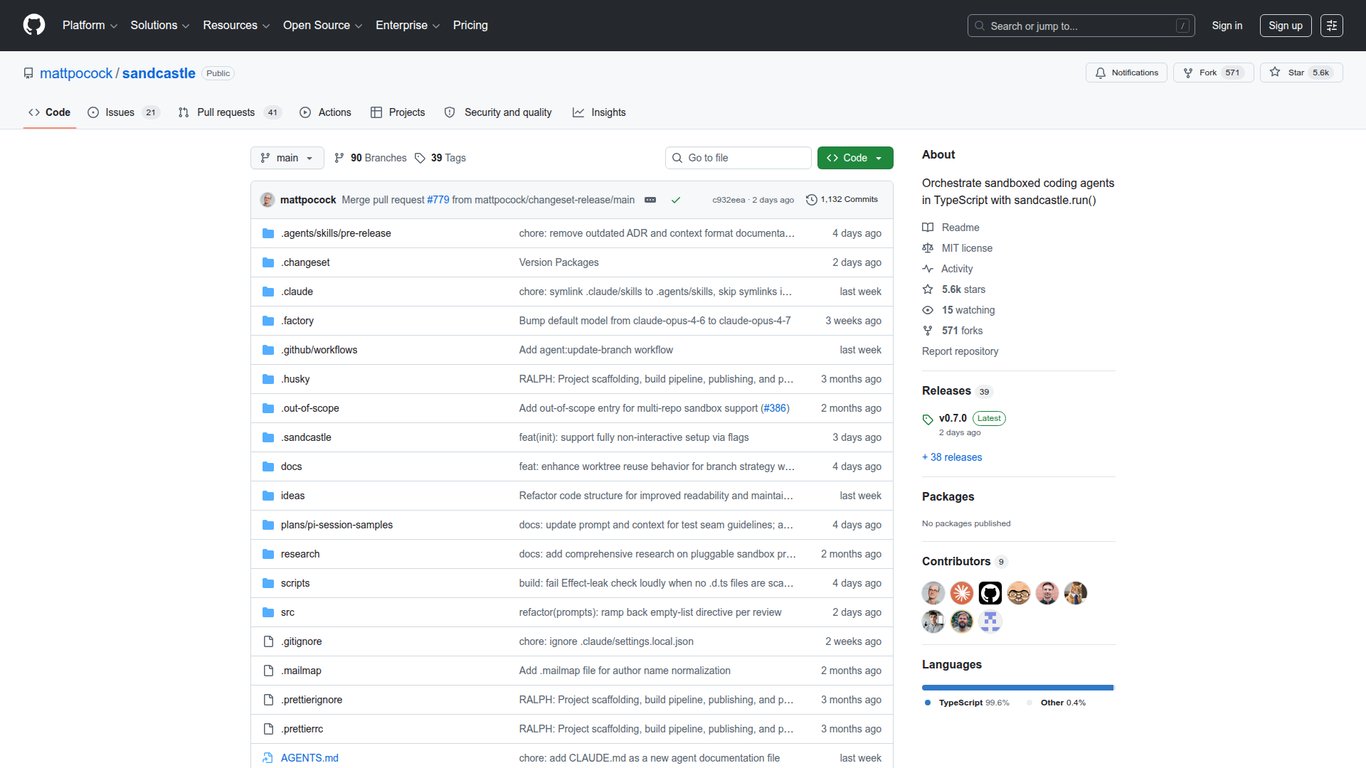Click the folder icon in the src row
Image resolution: width=1366 pixels, height=768 pixels.
coord(268,612)
